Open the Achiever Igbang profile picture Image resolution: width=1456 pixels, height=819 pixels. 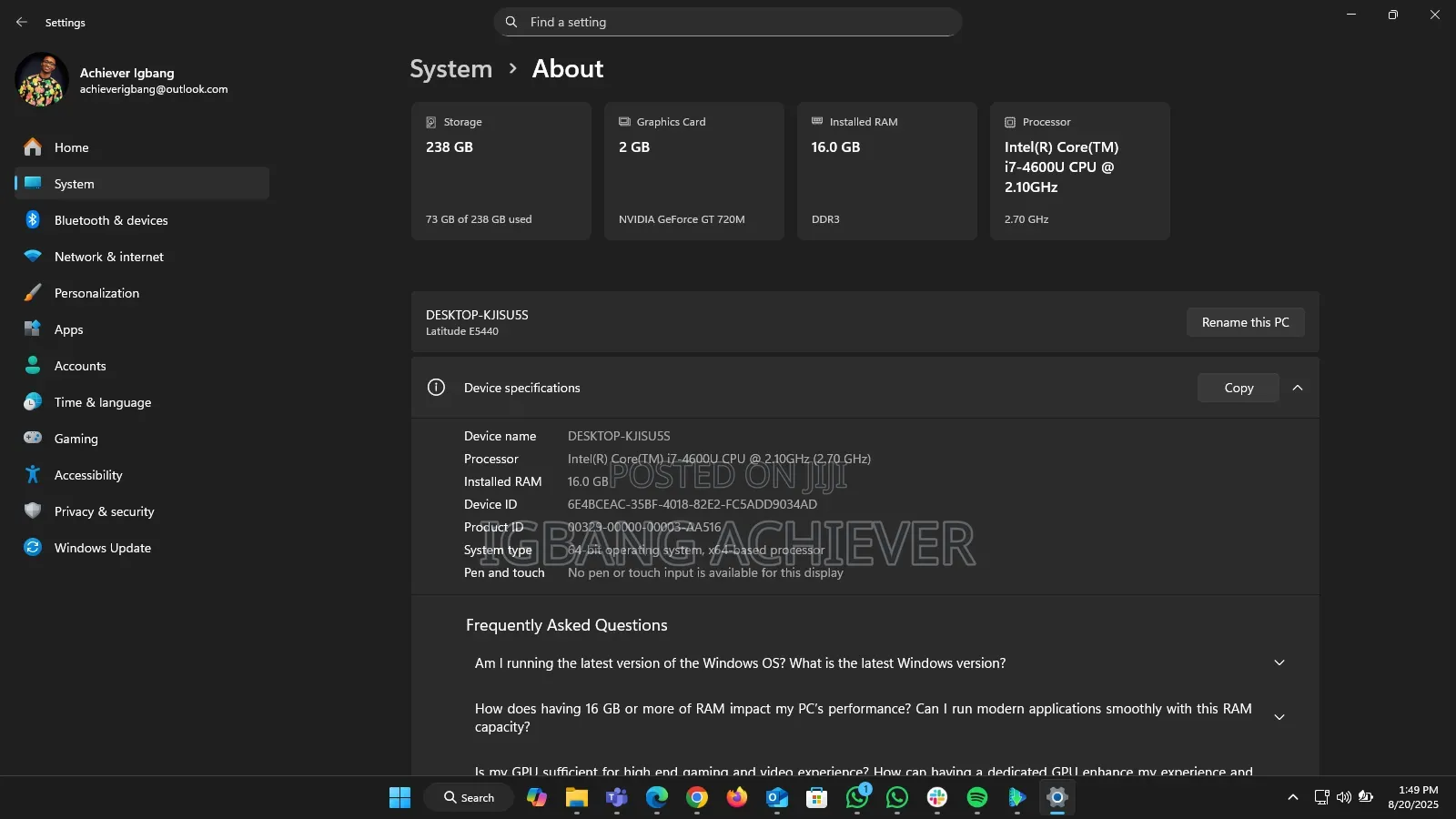tap(42, 80)
